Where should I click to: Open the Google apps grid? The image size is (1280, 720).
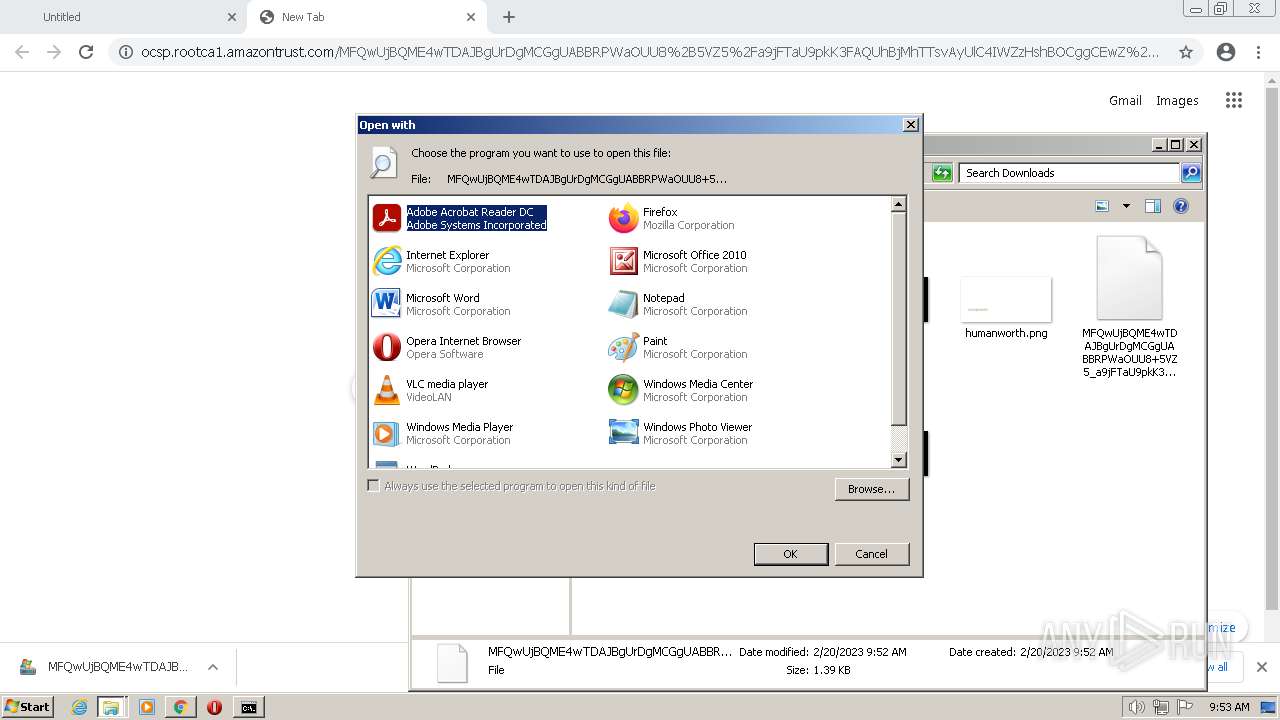(1234, 100)
